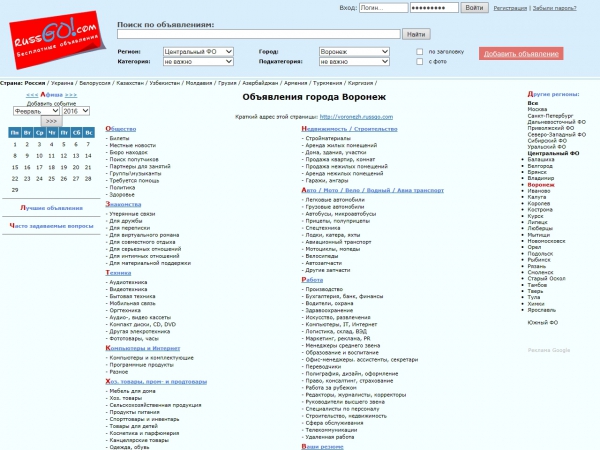Go to previous Афиша with '<<<'
600x450 pixels.
tap(32, 95)
